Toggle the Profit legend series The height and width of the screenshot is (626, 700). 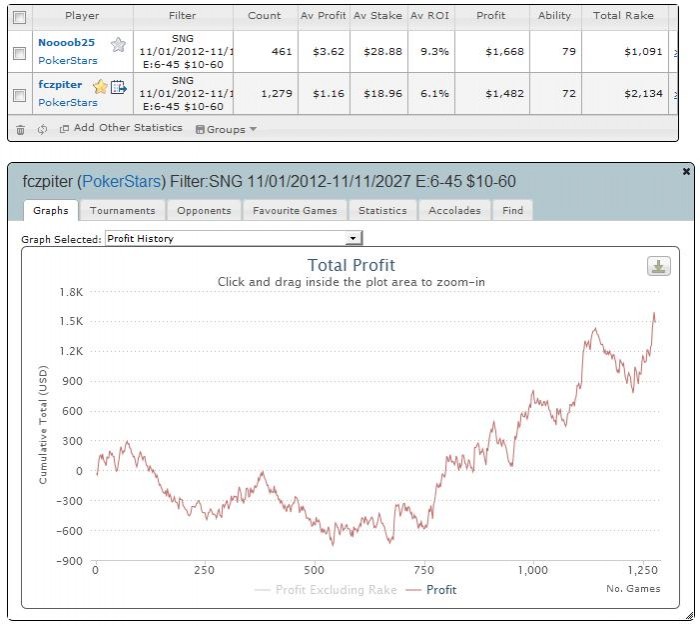tap(431, 590)
